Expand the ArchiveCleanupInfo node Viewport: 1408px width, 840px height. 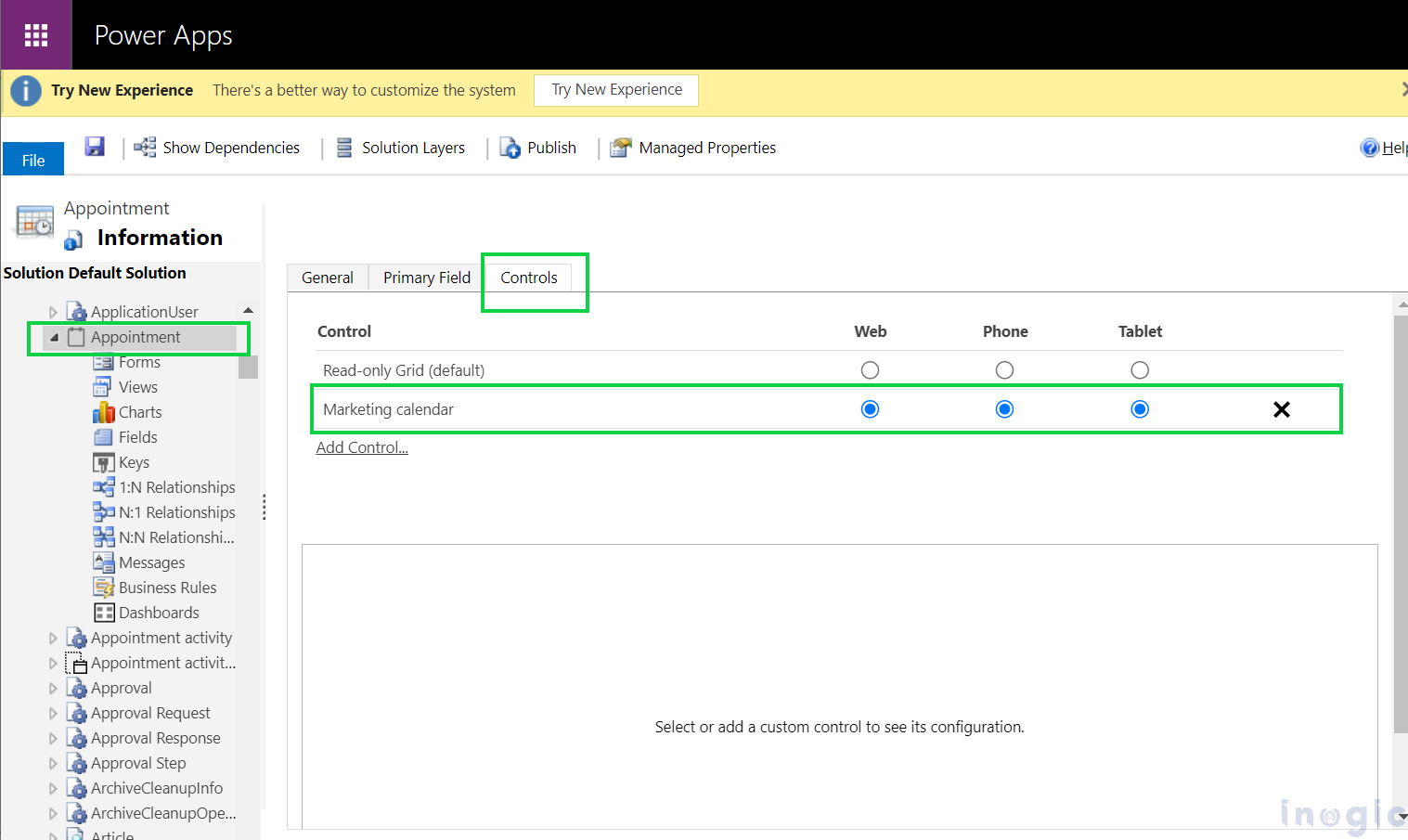pyautogui.click(x=53, y=788)
